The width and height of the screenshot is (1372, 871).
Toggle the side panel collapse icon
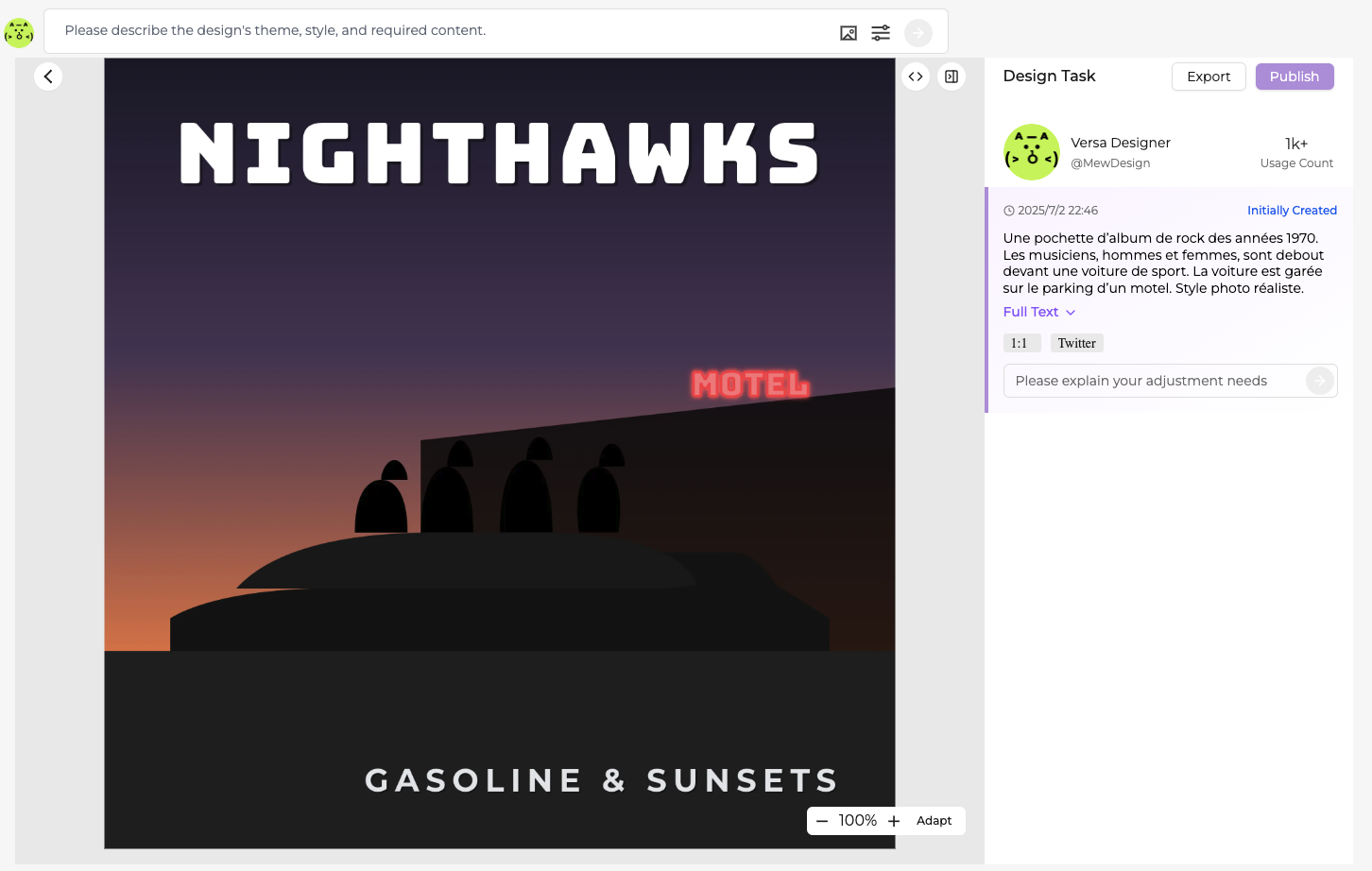[x=952, y=77]
